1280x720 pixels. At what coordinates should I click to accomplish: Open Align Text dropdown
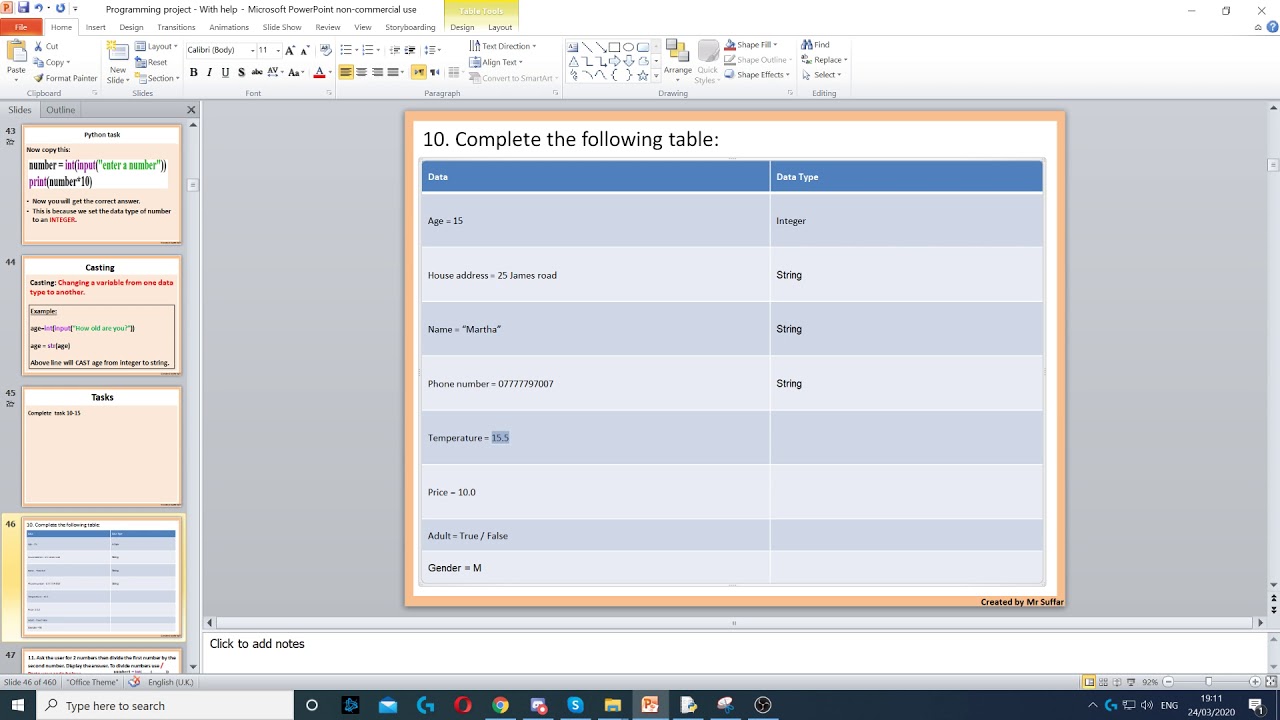(494, 62)
